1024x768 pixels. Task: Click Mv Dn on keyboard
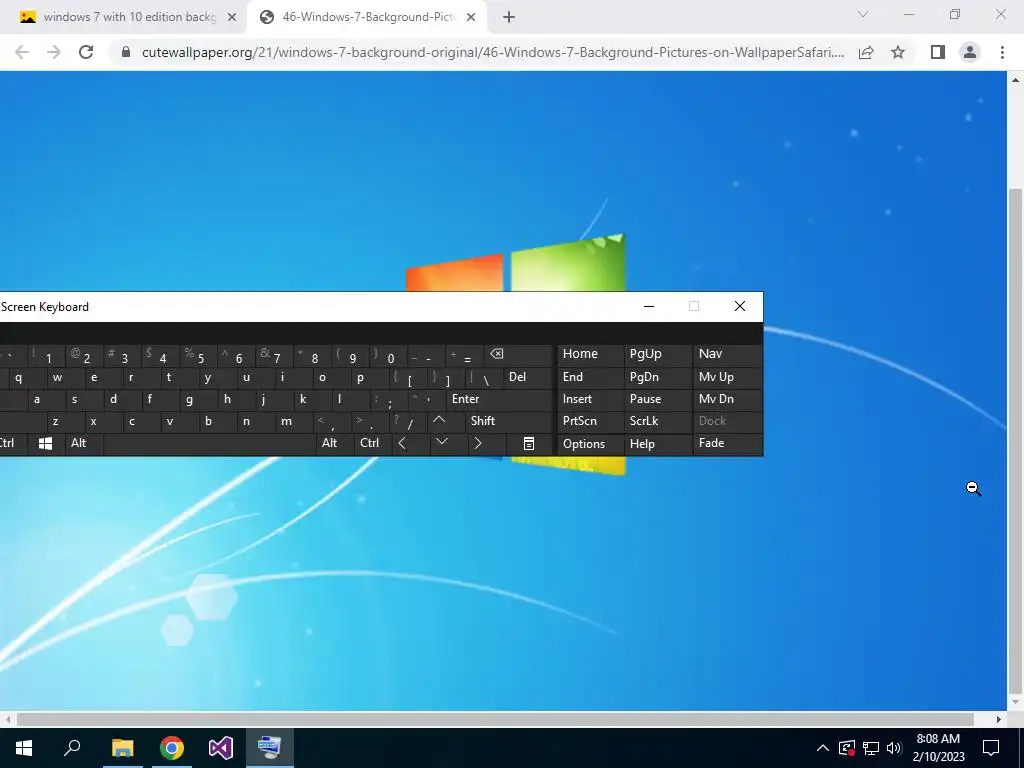click(x=727, y=399)
